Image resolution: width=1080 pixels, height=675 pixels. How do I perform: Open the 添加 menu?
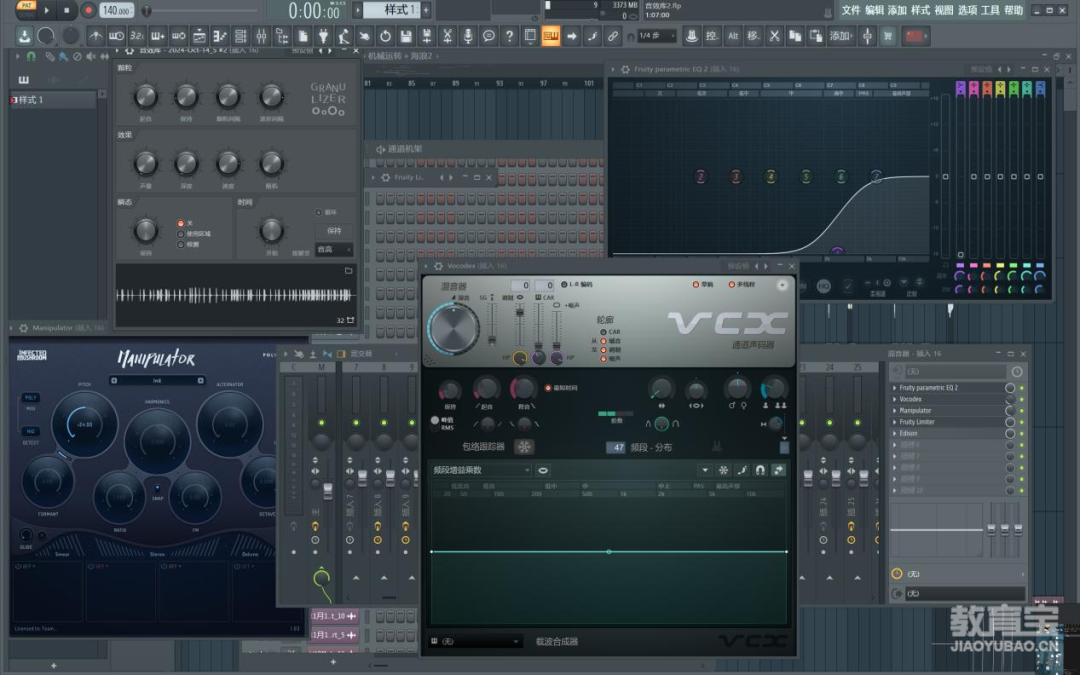coord(897,10)
